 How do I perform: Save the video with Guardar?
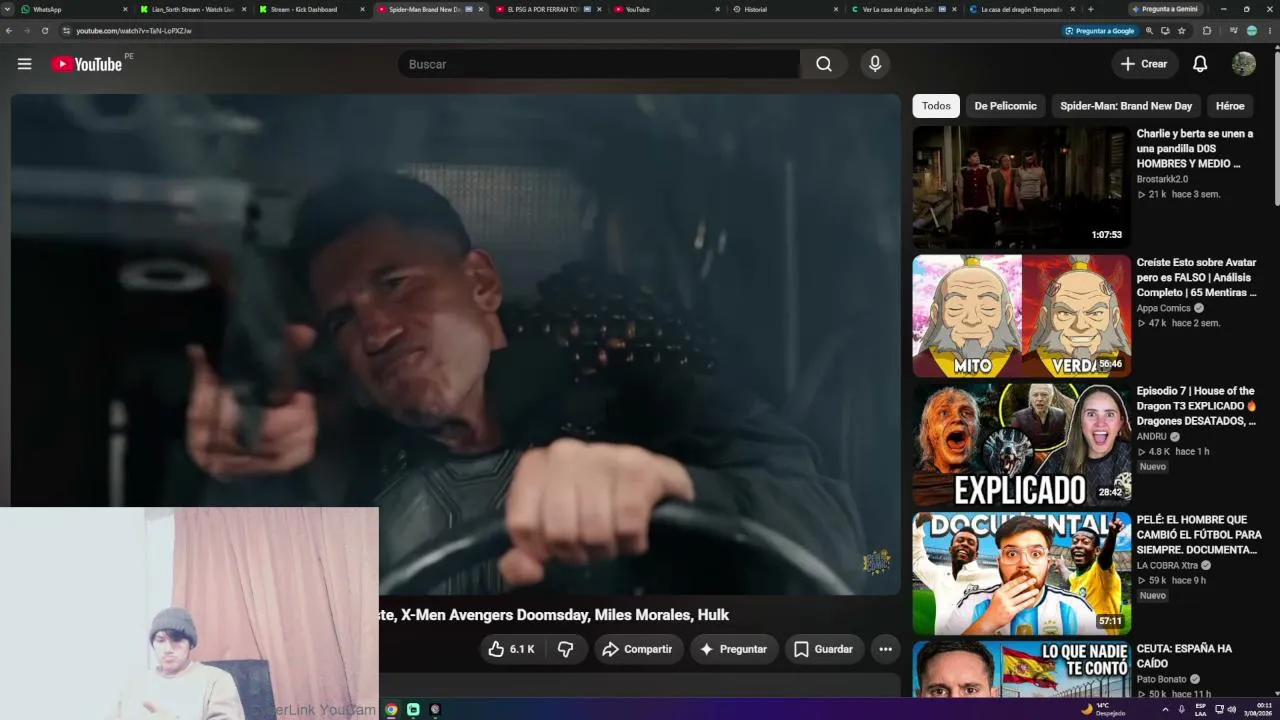pyautogui.click(x=823, y=649)
